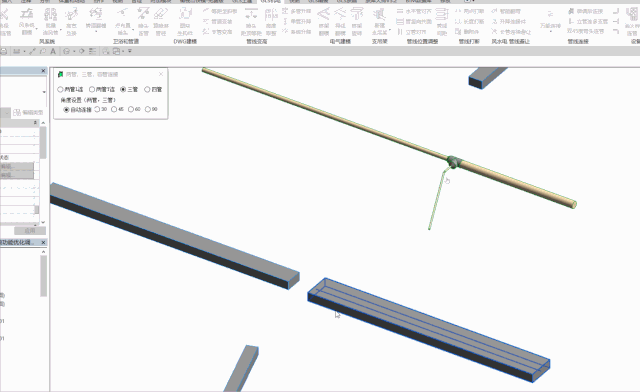The height and width of the screenshot is (392, 640).
Task: Click the 立管连多支管 tool
Action: pyautogui.click(x=588, y=21)
